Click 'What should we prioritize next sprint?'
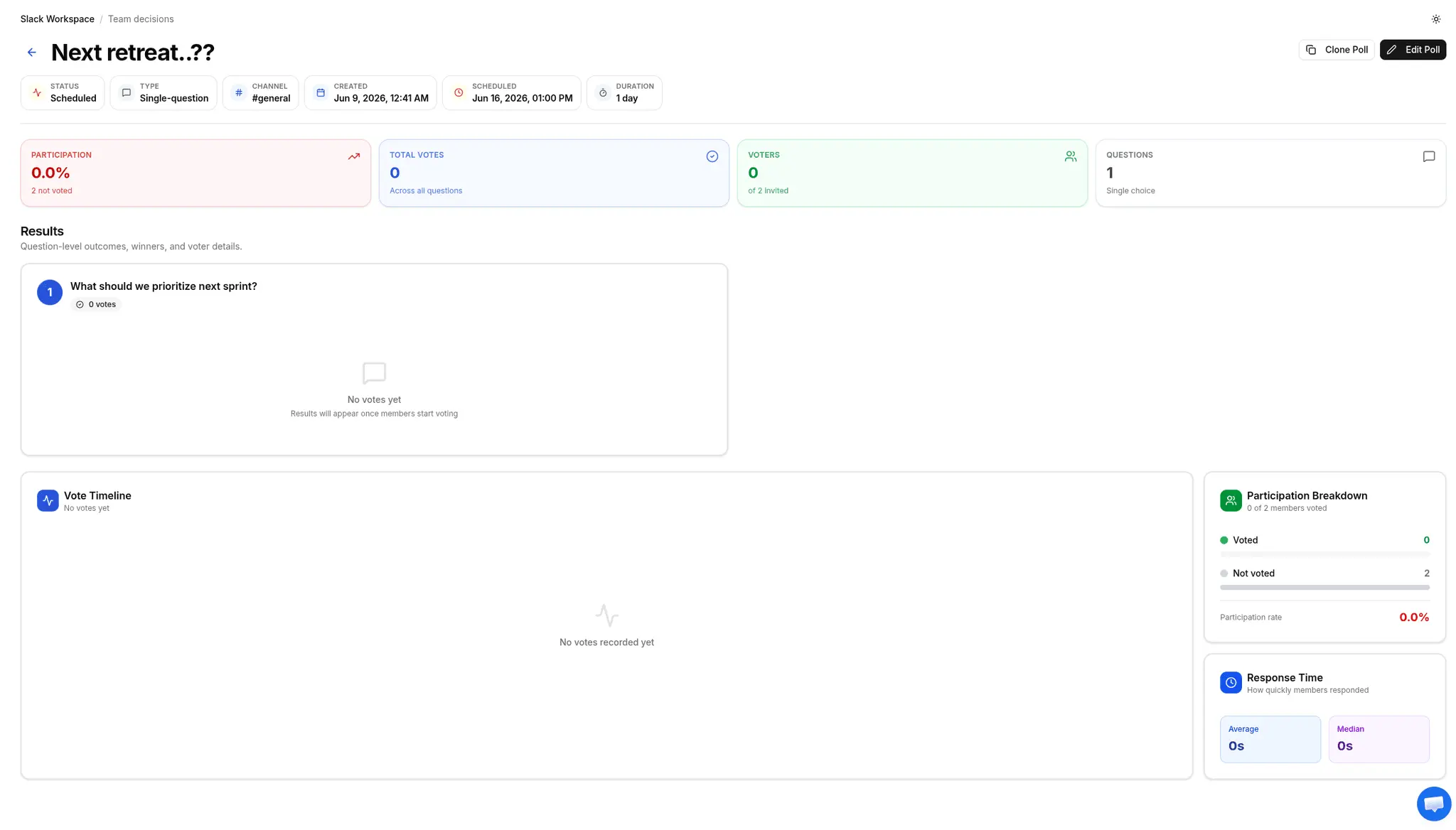Image resolution: width=1456 pixels, height=830 pixels. pyautogui.click(x=164, y=286)
